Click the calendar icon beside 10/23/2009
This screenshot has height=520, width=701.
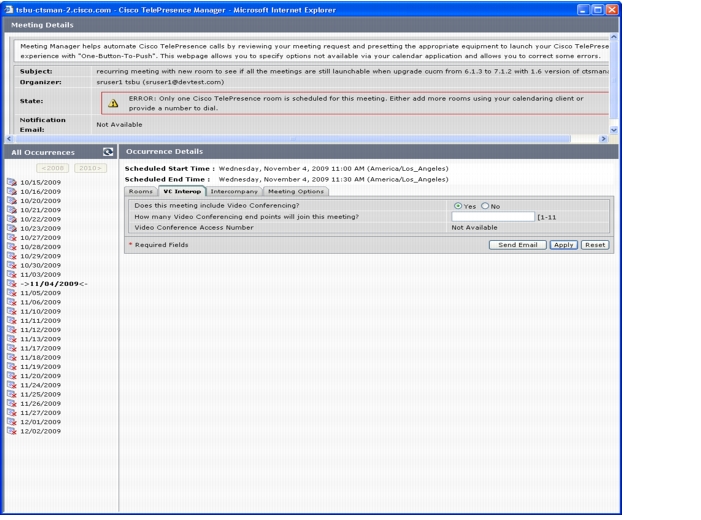tap(12, 228)
